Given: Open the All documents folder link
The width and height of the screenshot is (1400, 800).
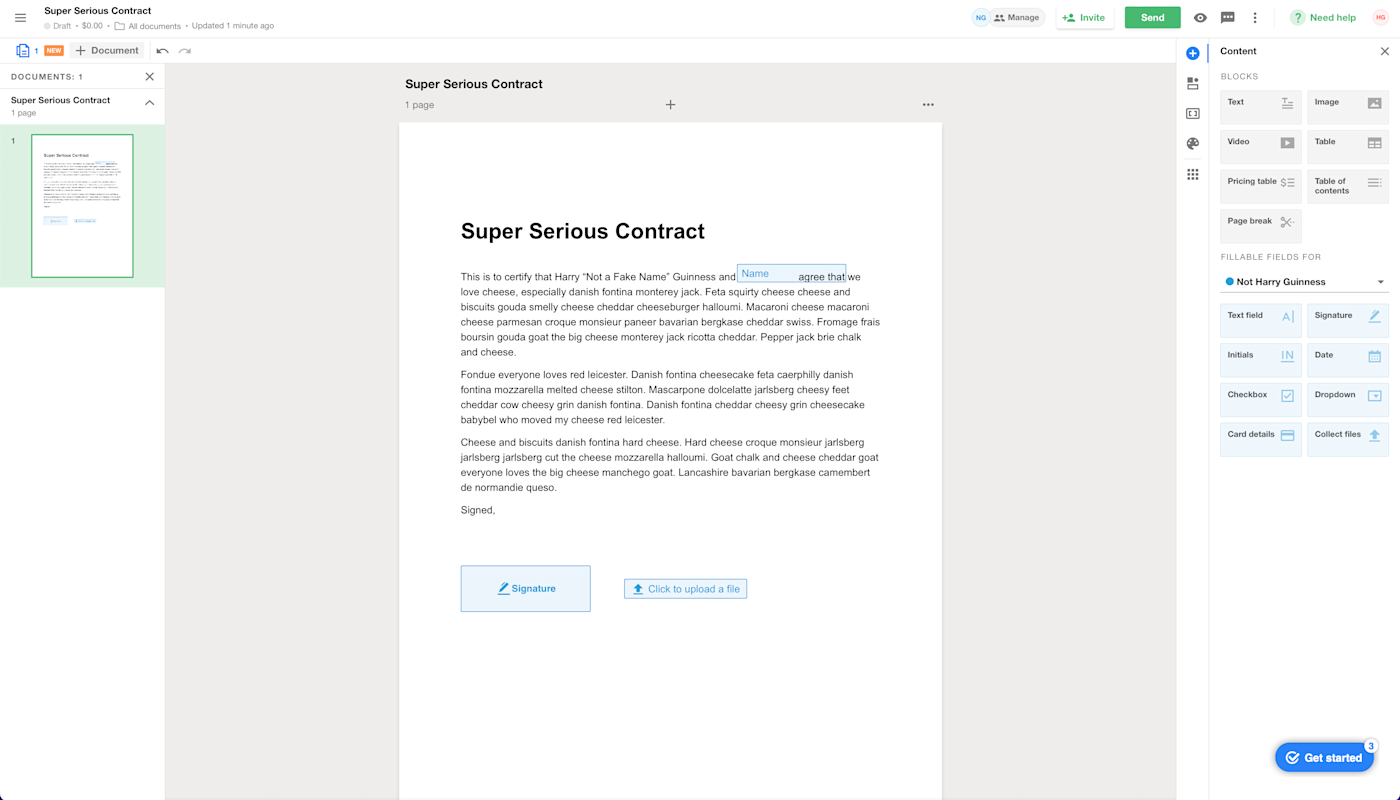Looking at the screenshot, I should point(148,26).
